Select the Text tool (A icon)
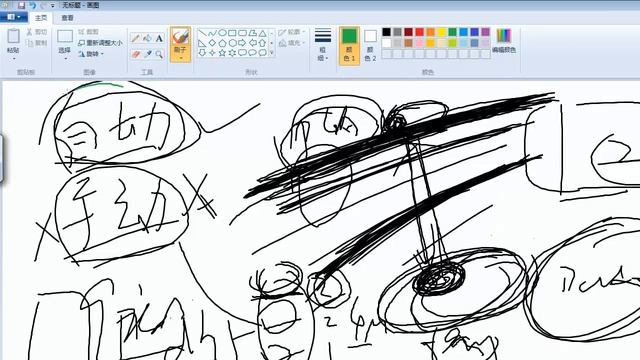 tap(159, 38)
